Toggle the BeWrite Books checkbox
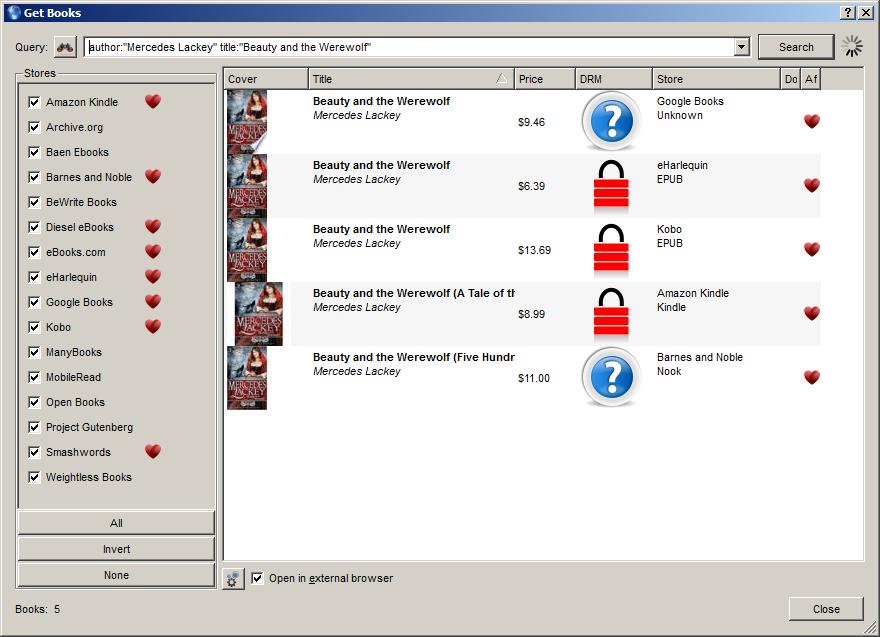The width and height of the screenshot is (880, 637). [34, 202]
